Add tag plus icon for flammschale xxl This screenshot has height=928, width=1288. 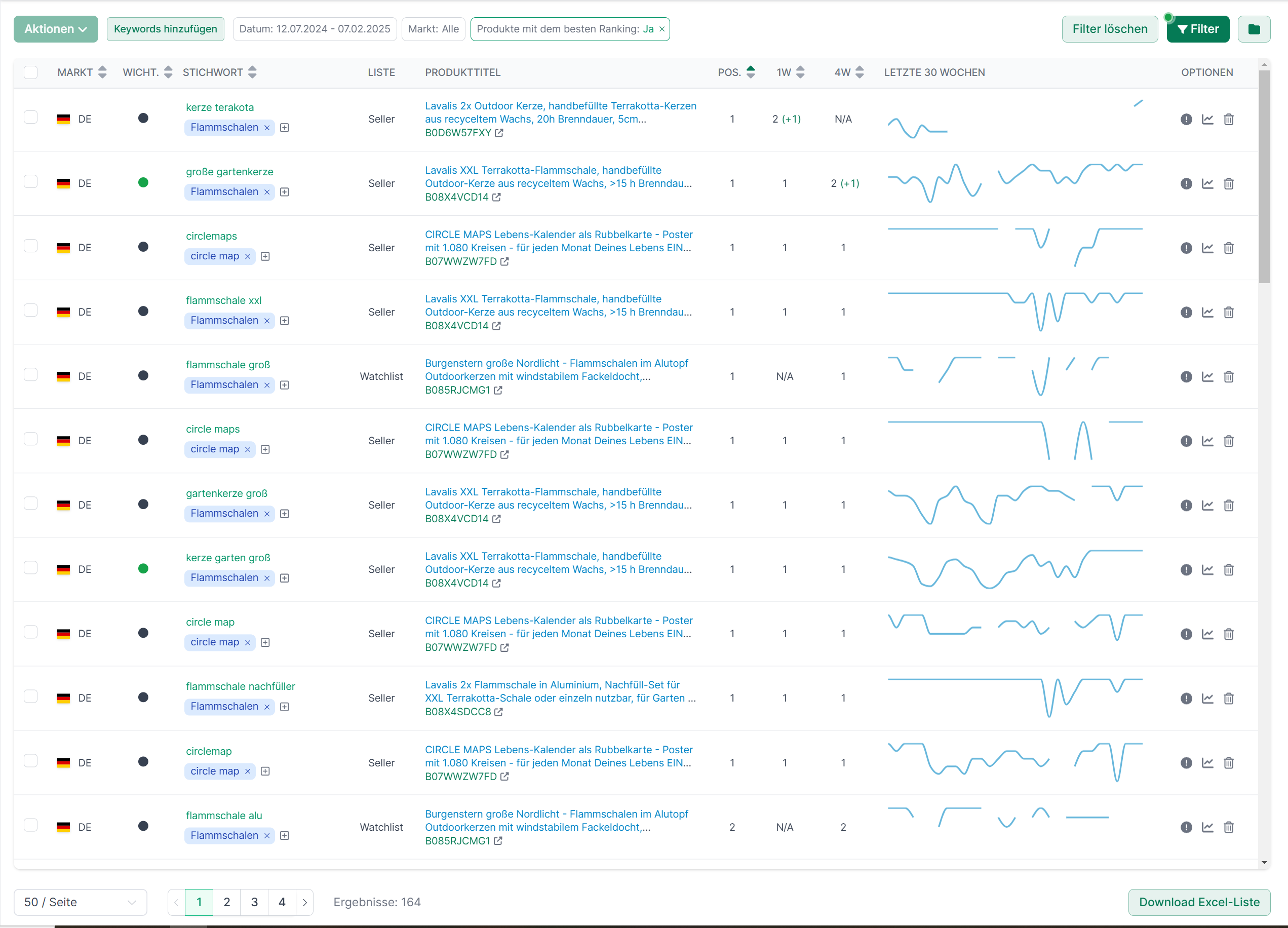click(285, 321)
